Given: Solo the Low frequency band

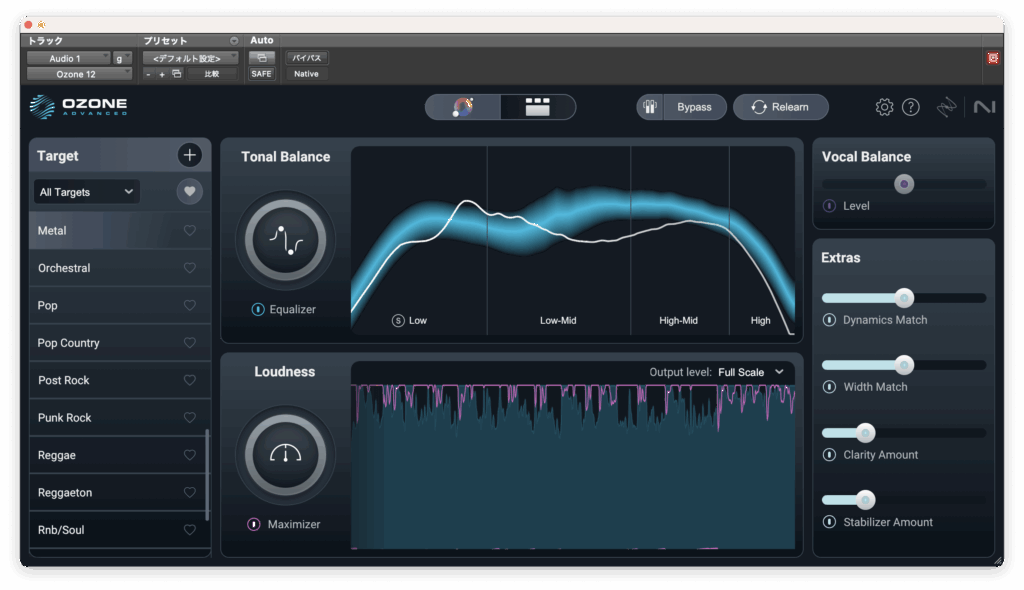Looking at the screenshot, I should coord(398,321).
